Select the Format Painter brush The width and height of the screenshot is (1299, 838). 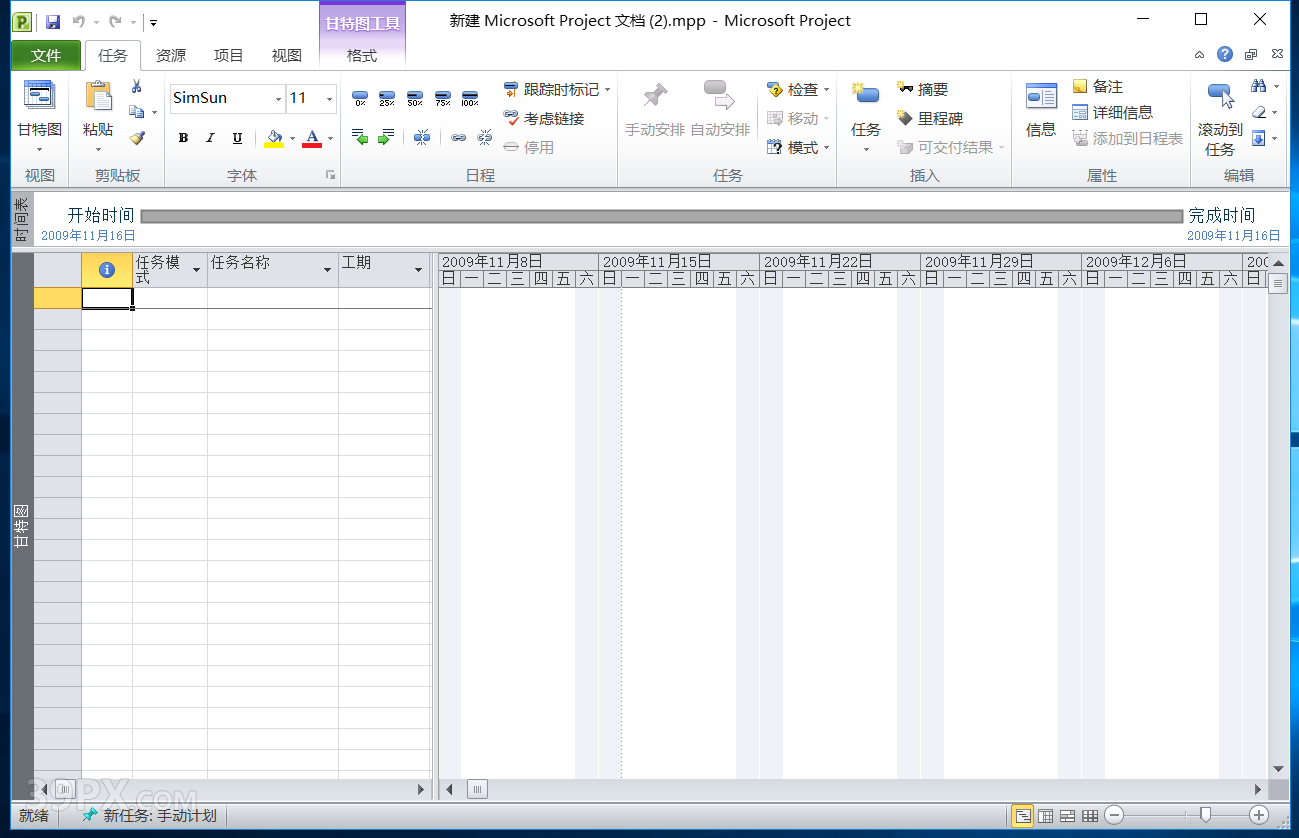(137, 138)
